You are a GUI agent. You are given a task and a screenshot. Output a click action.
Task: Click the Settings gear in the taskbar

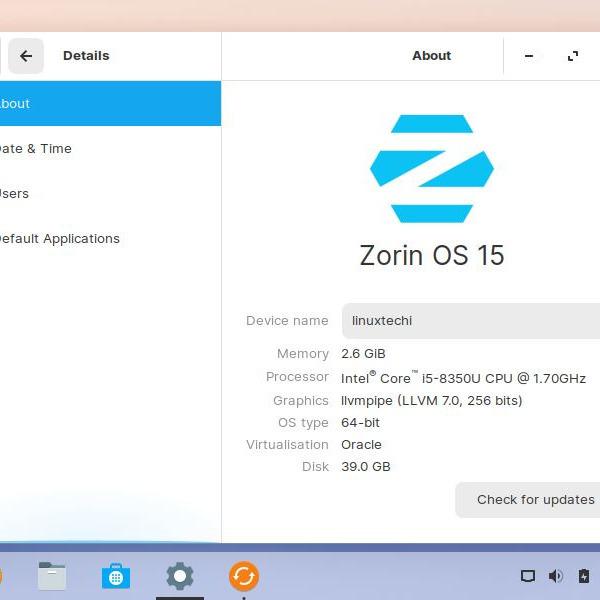(180, 576)
